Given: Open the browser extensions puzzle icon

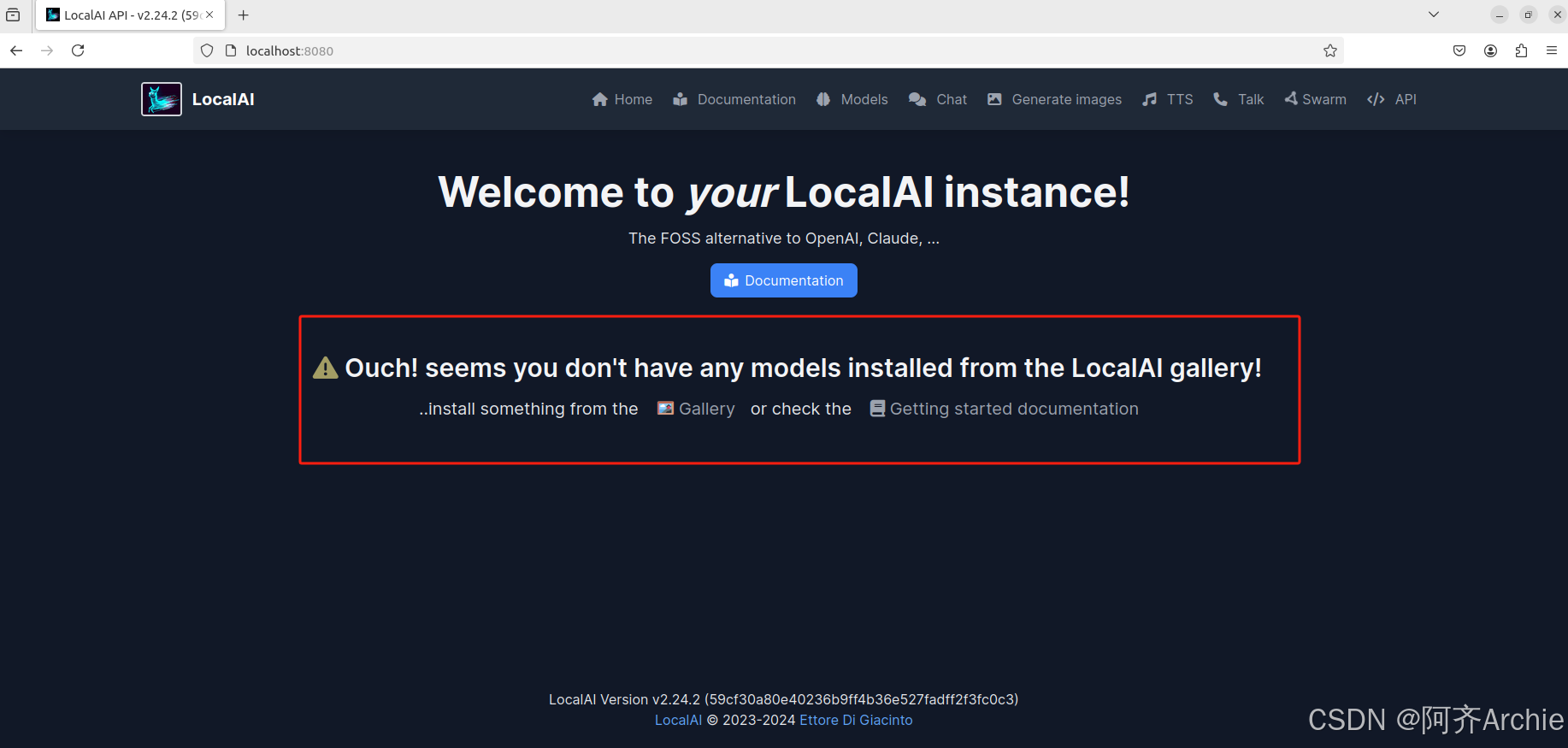Looking at the screenshot, I should (1521, 50).
